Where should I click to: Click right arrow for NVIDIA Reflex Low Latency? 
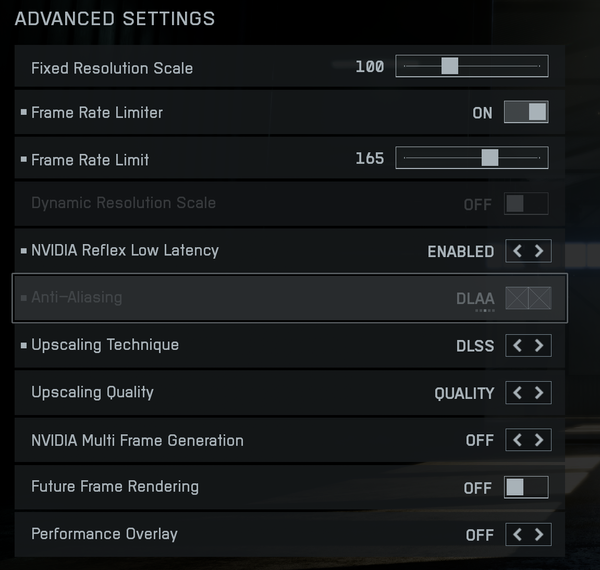point(539,251)
